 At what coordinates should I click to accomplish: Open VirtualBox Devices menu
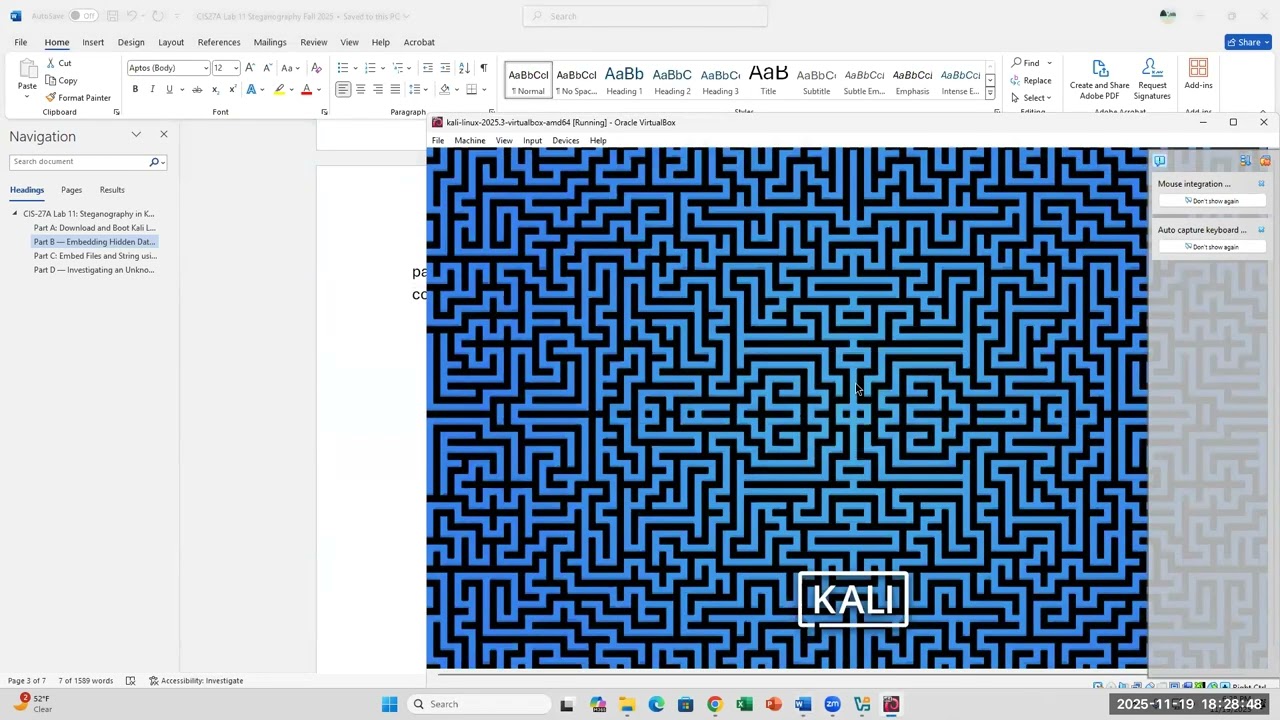pos(565,141)
